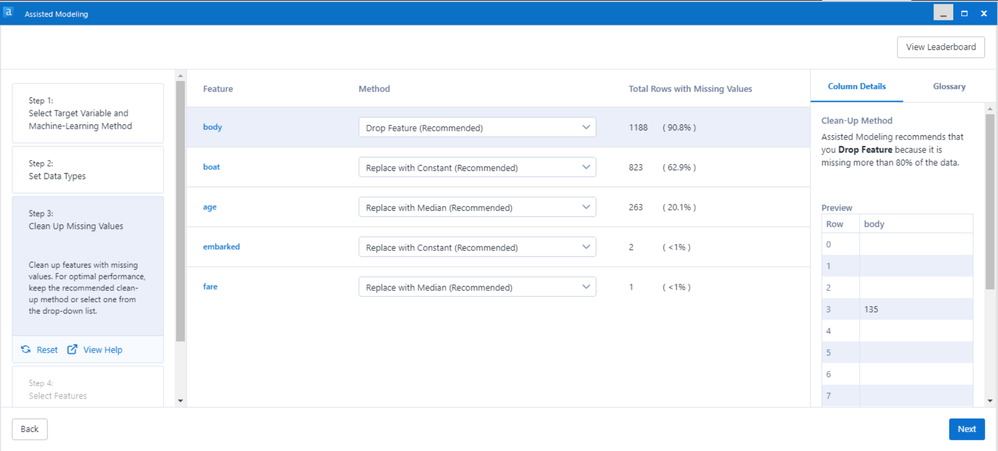
Task: Click the Reset refresh icon
Action: click(x=26, y=350)
